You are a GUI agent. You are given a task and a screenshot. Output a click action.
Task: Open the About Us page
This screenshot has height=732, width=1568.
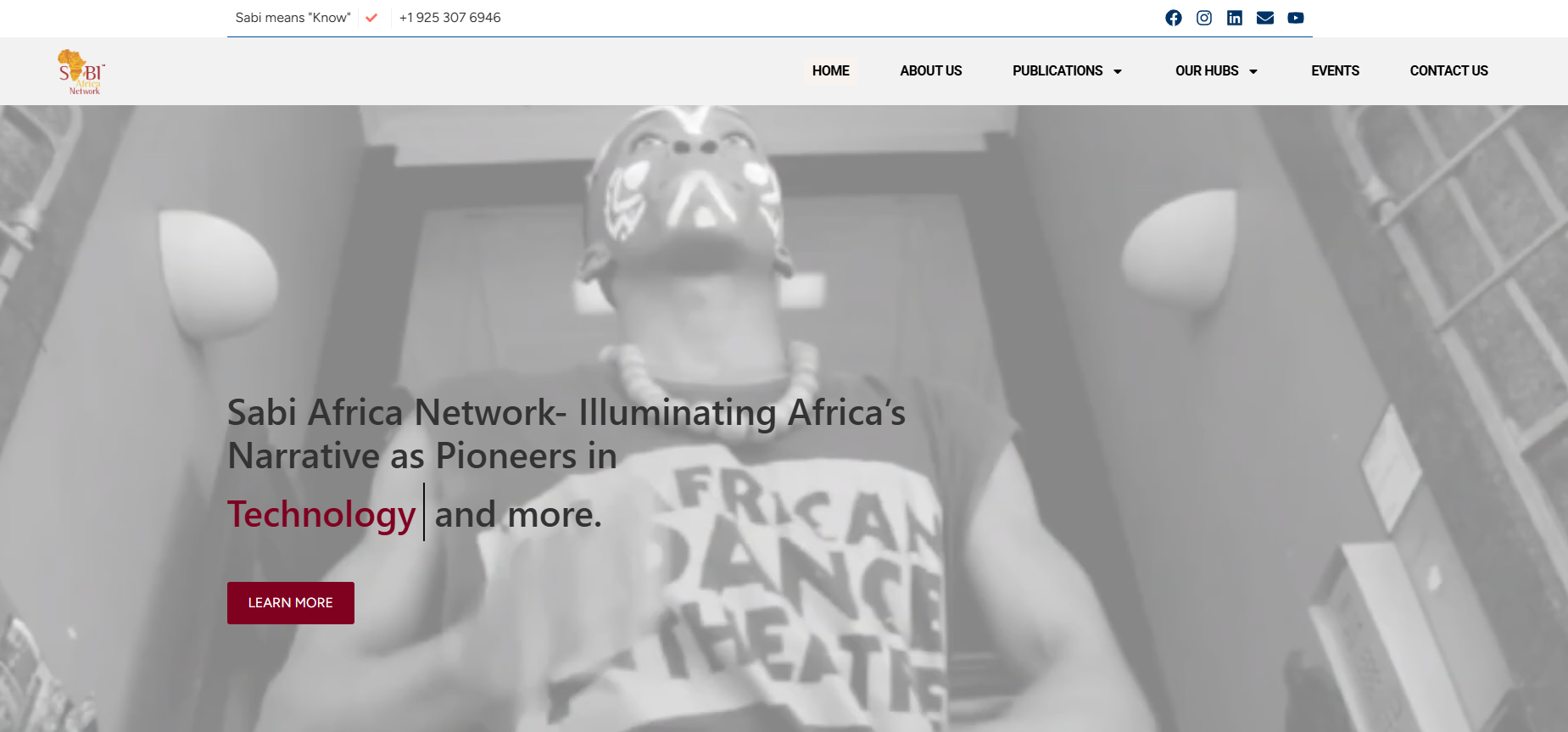(x=930, y=71)
